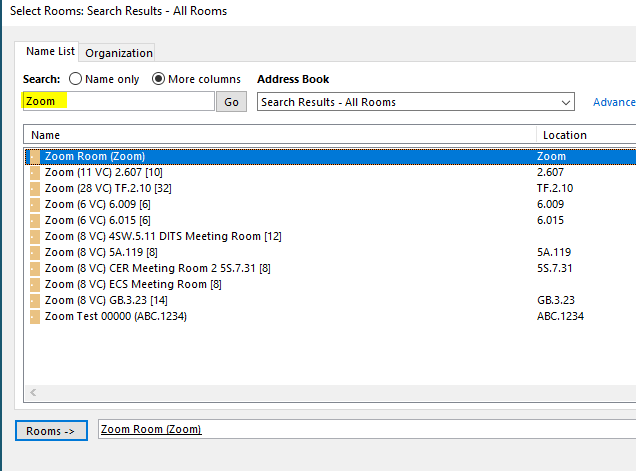Click the location cell ABC.1234

560,316
